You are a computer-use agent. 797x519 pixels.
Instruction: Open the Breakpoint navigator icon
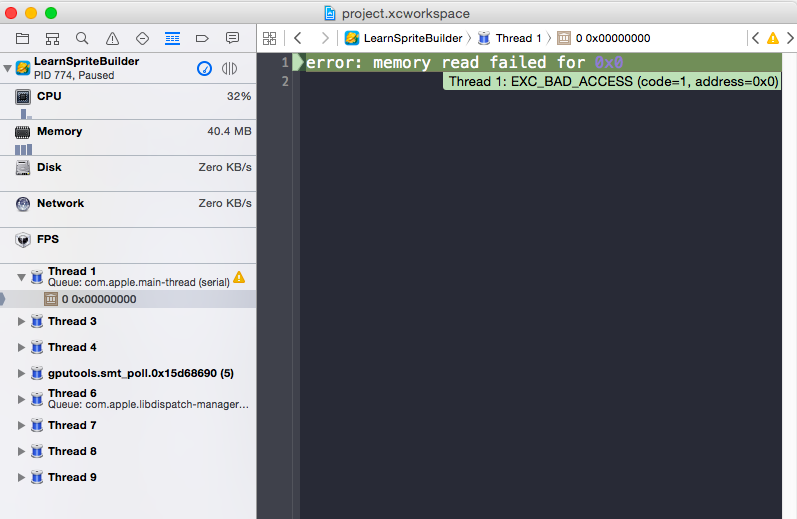[x=202, y=39]
